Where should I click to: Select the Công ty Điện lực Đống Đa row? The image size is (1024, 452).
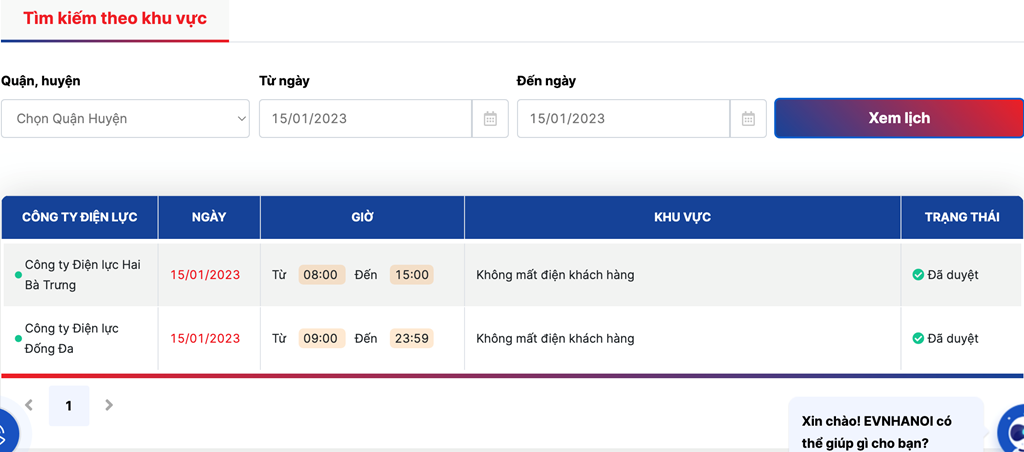point(512,338)
